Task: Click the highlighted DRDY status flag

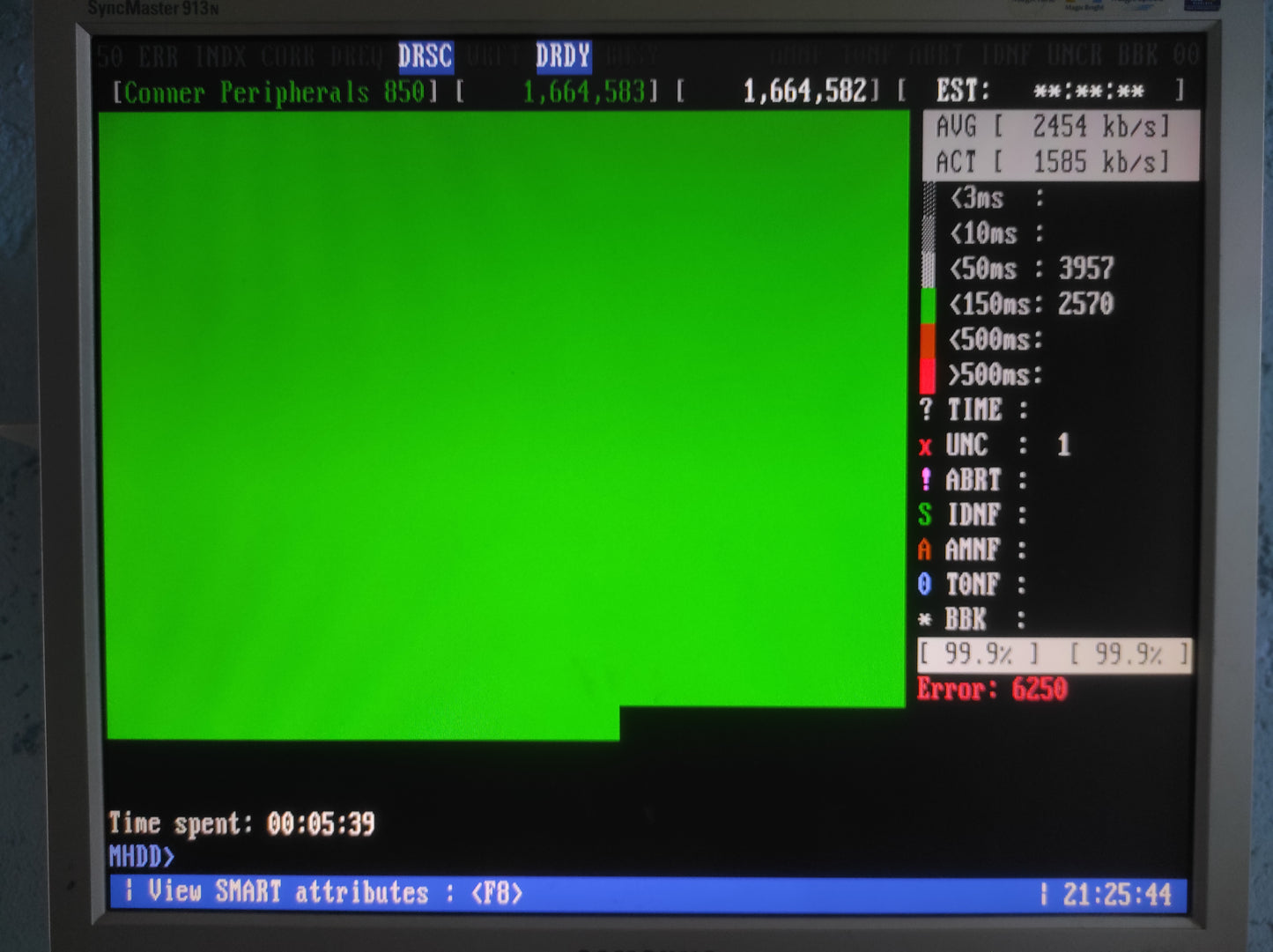Action: (563, 57)
